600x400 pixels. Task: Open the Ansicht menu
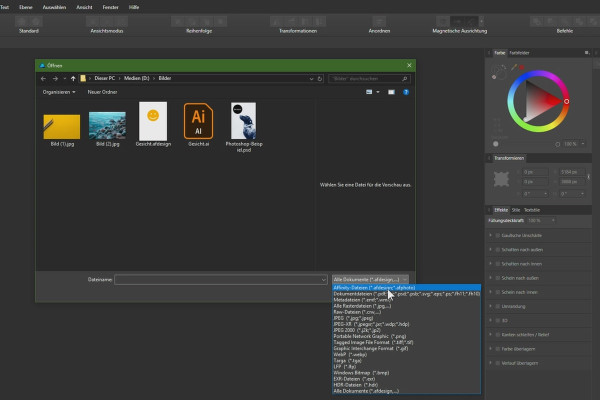[x=84, y=7]
